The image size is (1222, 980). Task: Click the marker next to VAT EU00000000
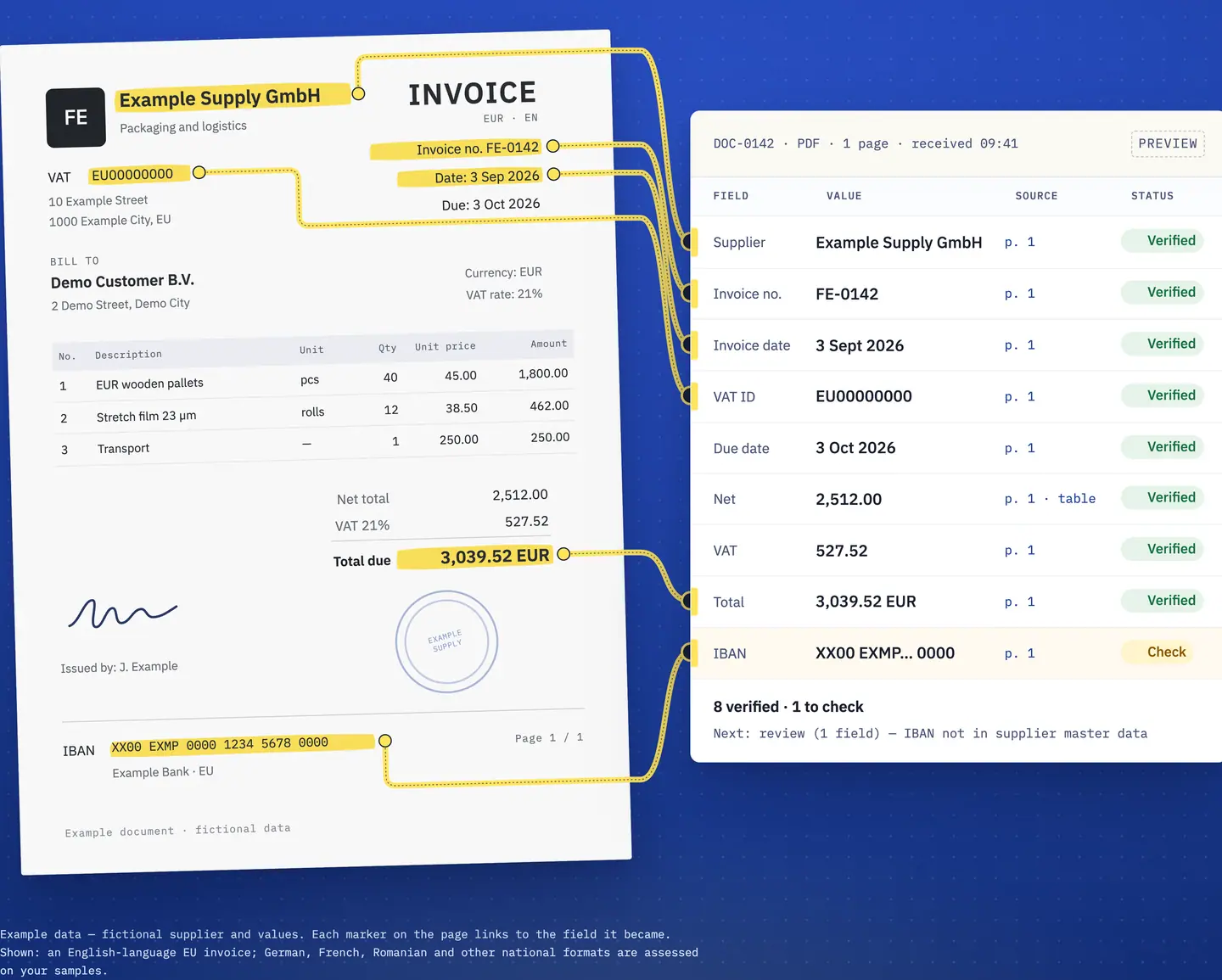click(x=199, y=172)
